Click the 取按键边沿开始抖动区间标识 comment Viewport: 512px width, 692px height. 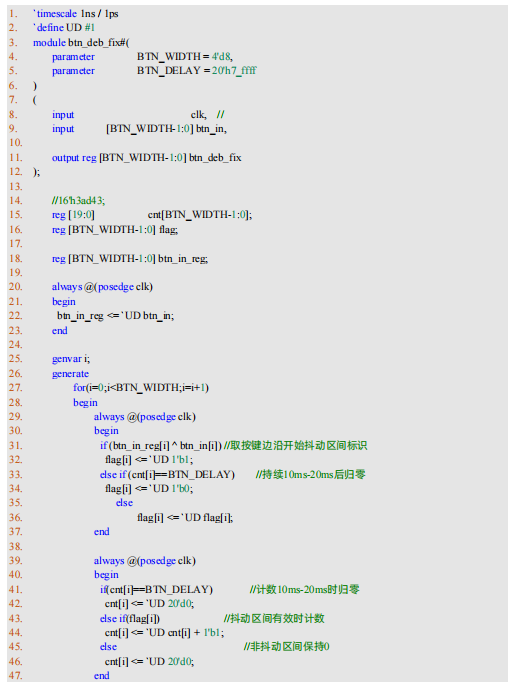(296, 446)
